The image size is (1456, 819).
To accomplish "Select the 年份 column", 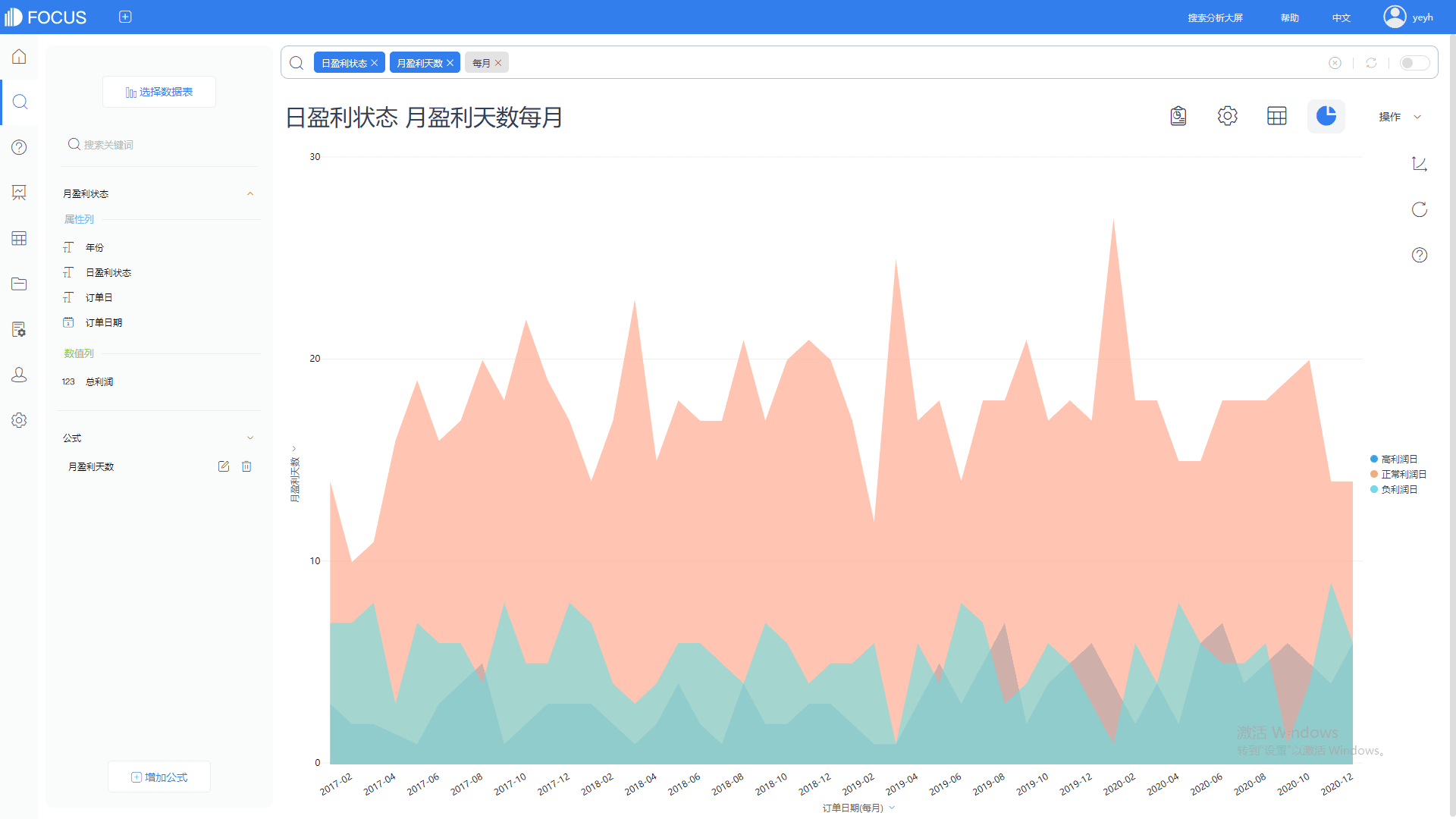I will pyautogui.click(x=95, y=248).
